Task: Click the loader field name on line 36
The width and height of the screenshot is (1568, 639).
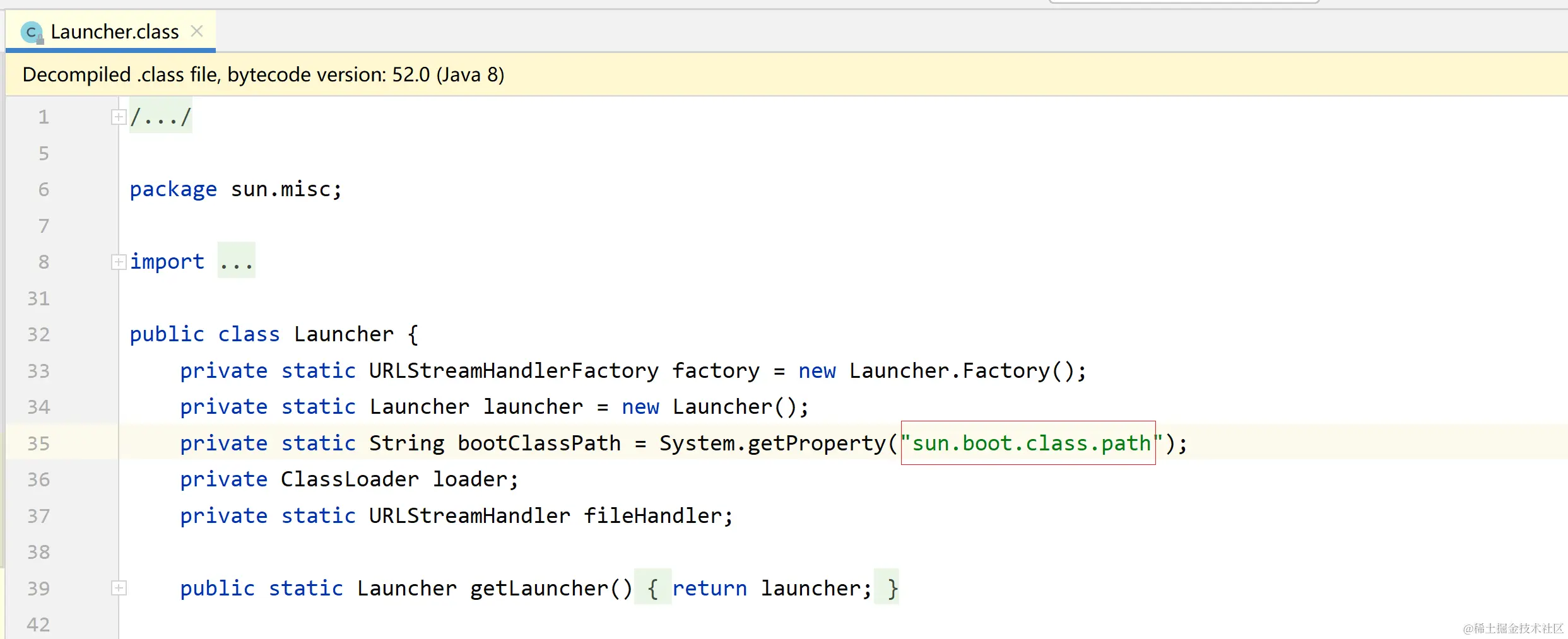Action: pyautogui.click(x=470, y=479)
